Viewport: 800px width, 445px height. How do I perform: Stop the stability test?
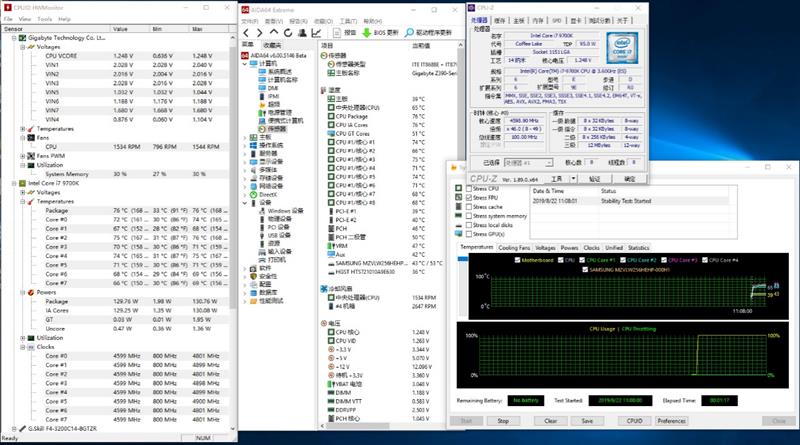coord(503,421)
